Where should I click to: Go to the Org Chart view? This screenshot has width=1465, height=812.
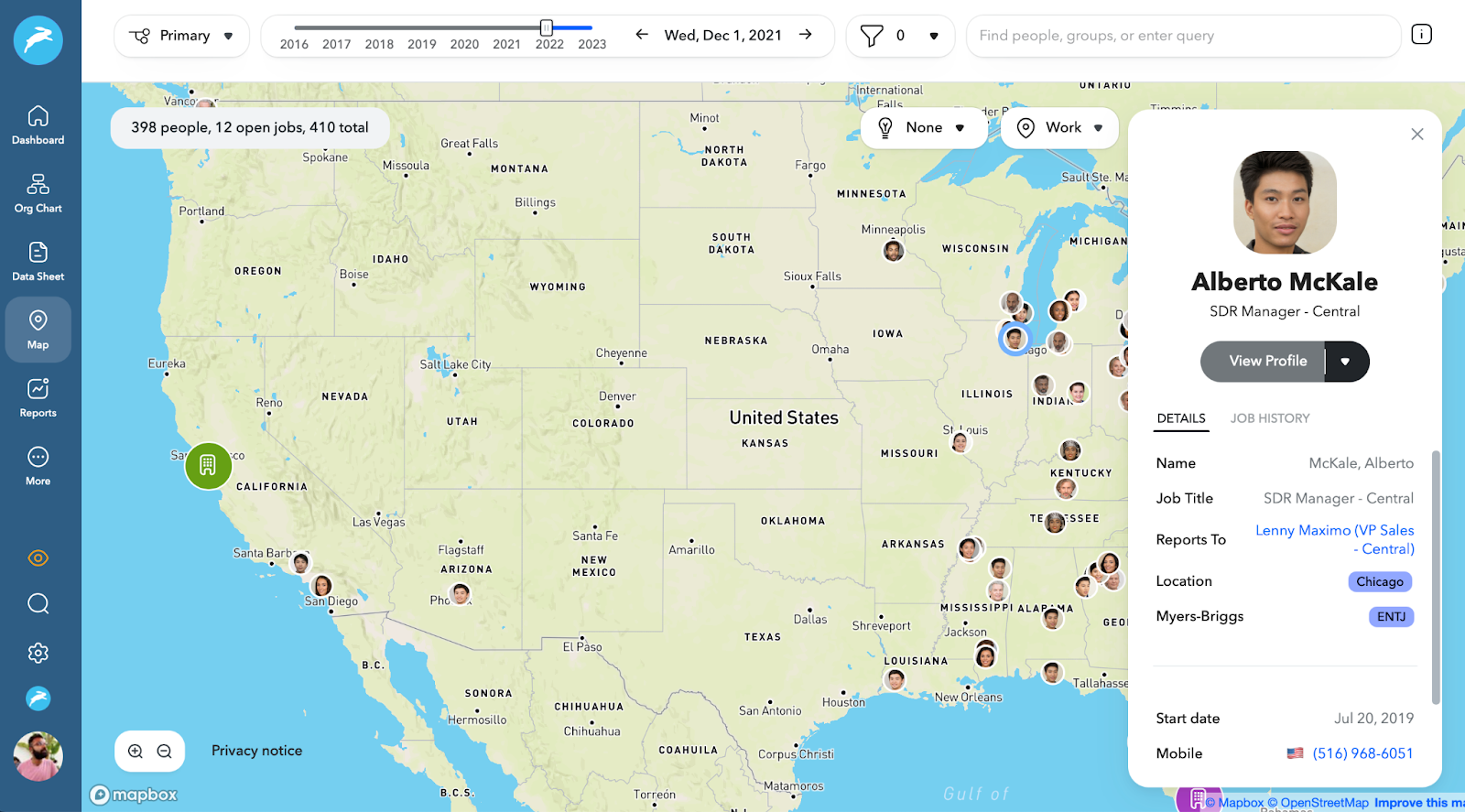point(38,194)
